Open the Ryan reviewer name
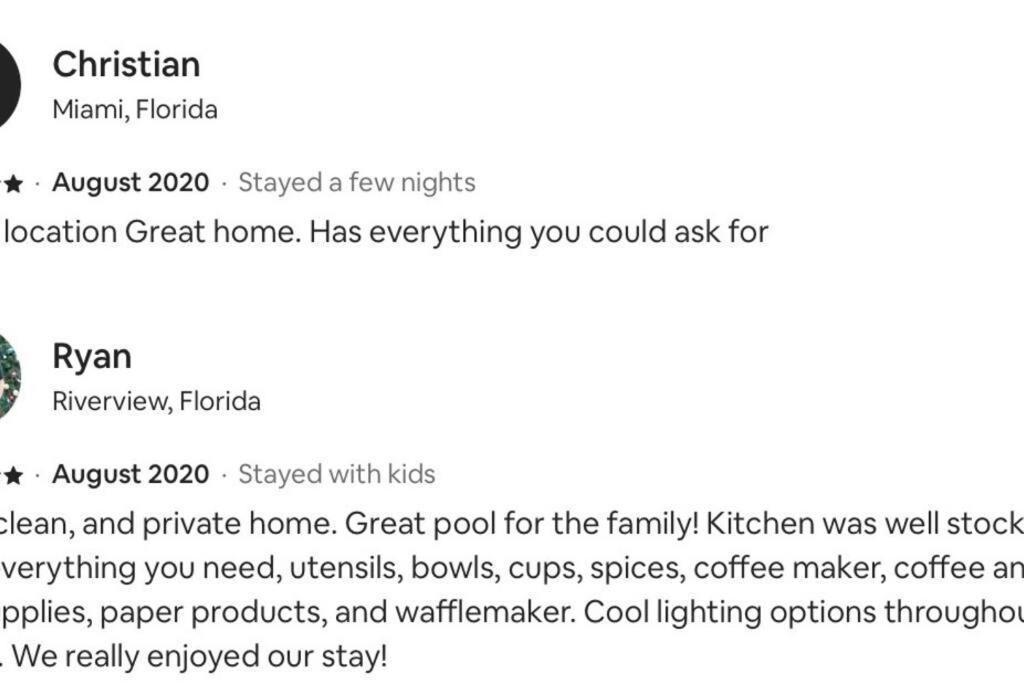 pos(92,357)
